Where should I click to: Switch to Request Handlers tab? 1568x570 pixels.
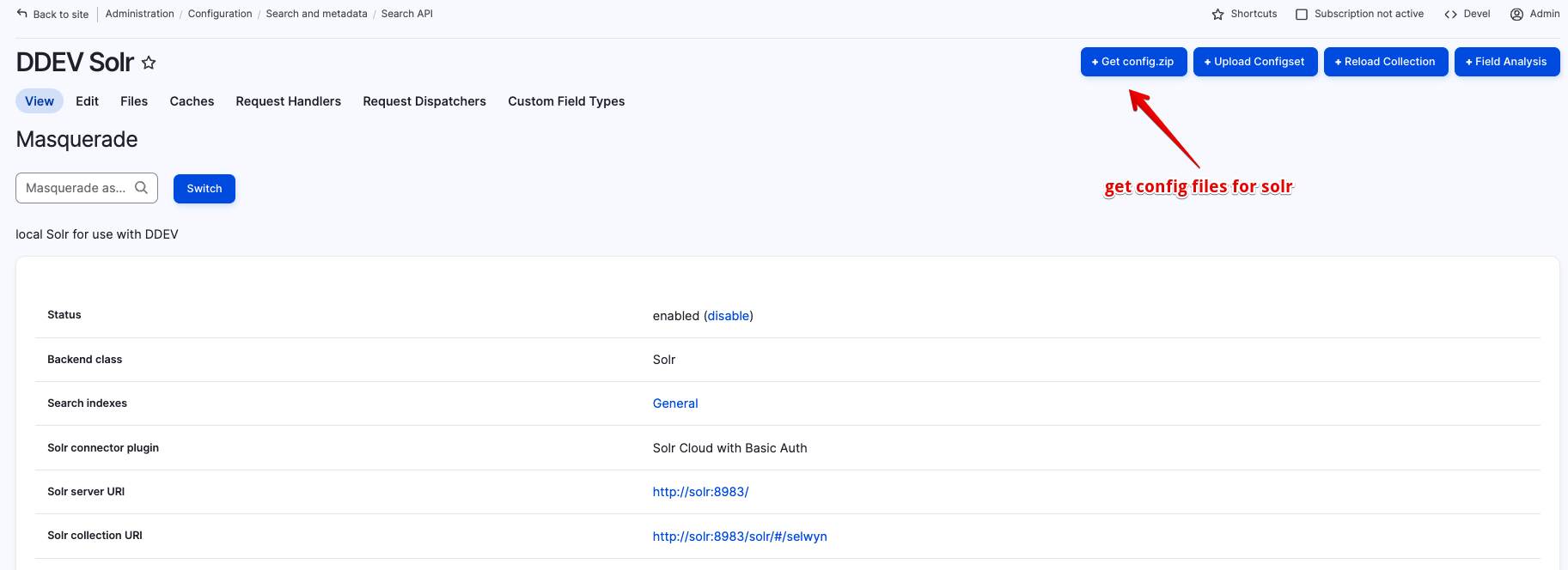pyautogui.click(x=289, y=101)
